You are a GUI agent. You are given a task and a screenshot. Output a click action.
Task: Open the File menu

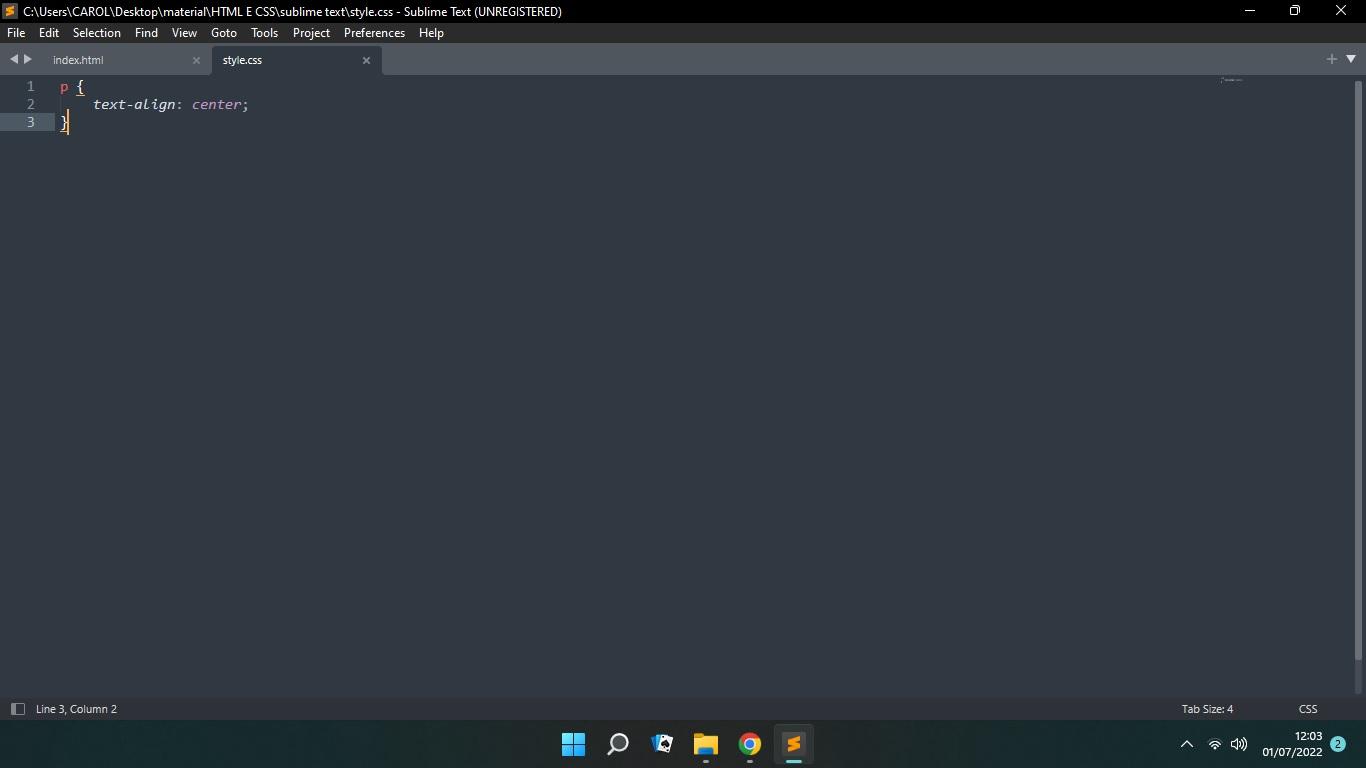(x=16, y=33)
